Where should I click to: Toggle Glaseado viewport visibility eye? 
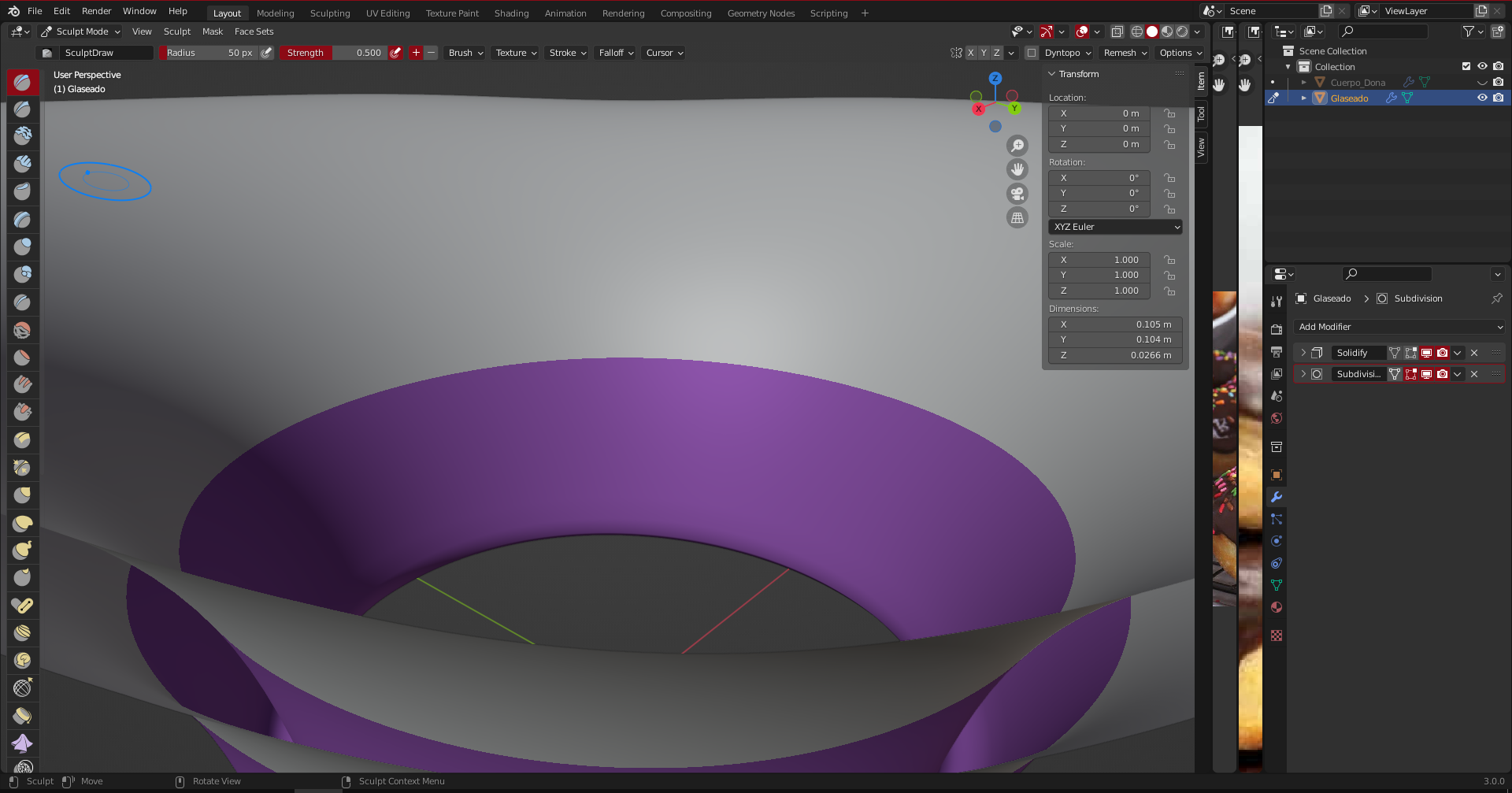(1482, 98)
